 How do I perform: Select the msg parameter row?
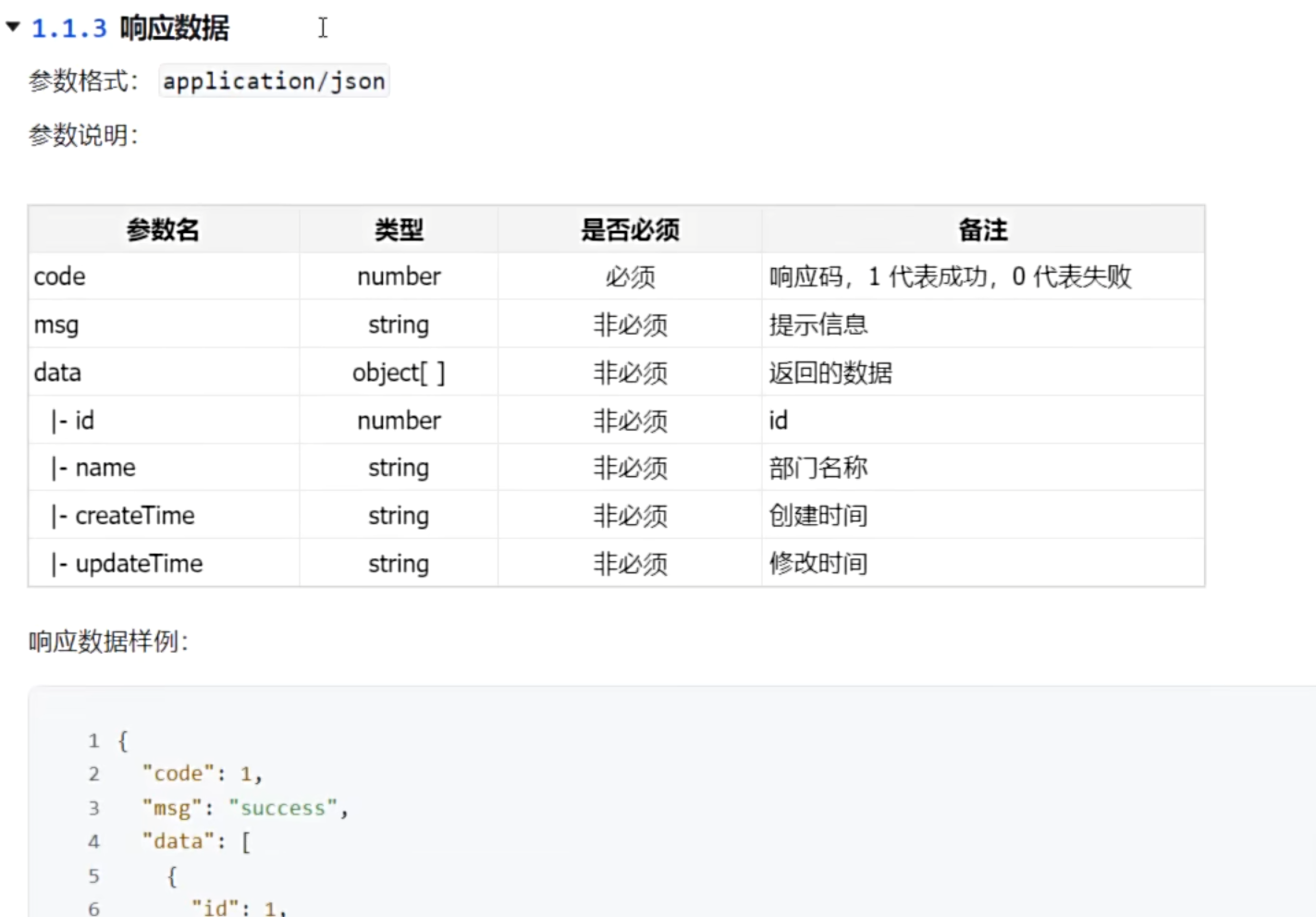point(55,324)
